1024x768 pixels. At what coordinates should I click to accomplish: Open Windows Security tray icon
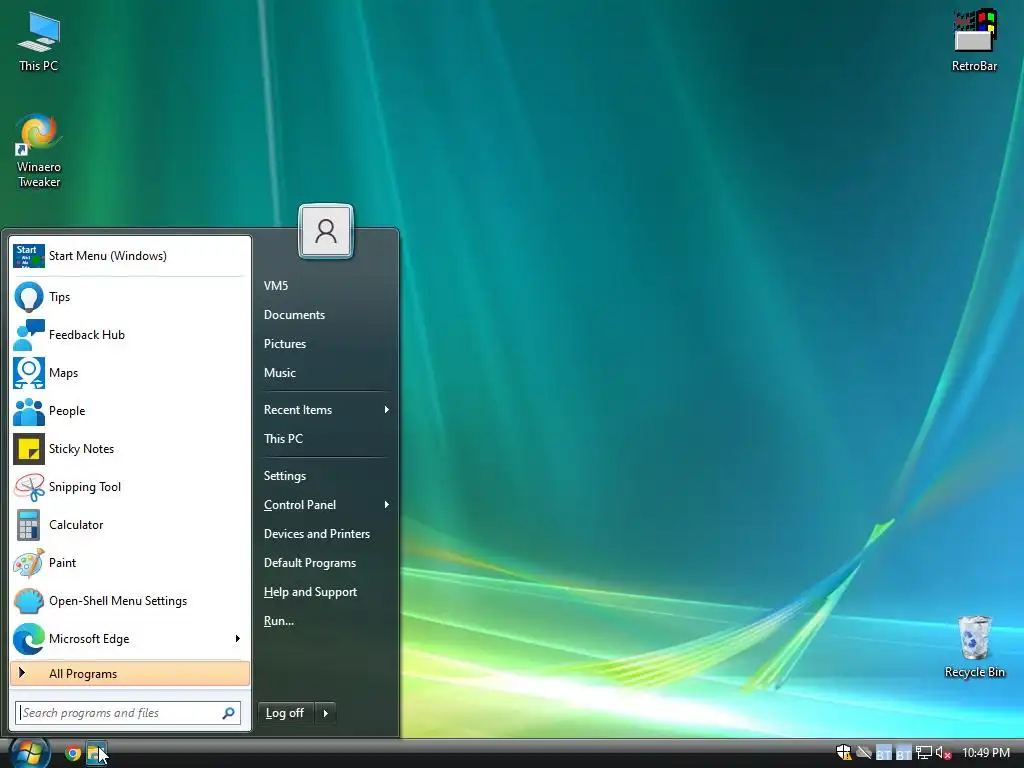844,753
